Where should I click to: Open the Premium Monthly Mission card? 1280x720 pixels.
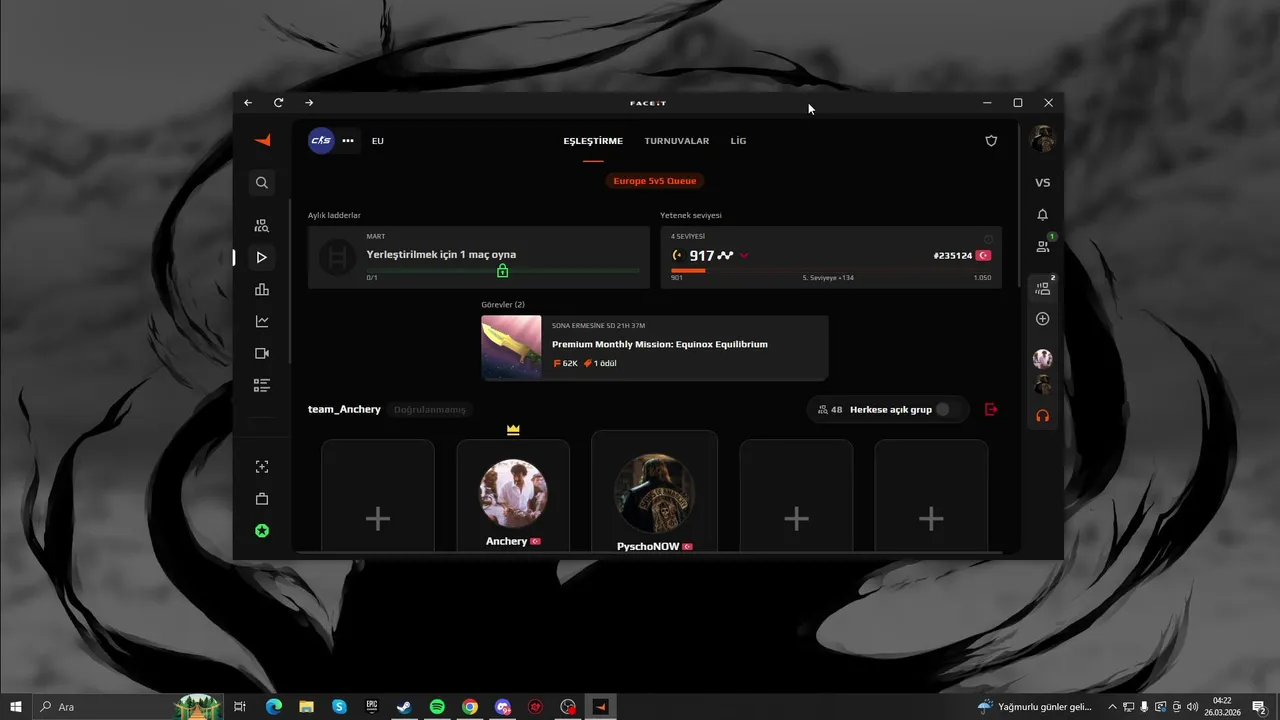655,348
